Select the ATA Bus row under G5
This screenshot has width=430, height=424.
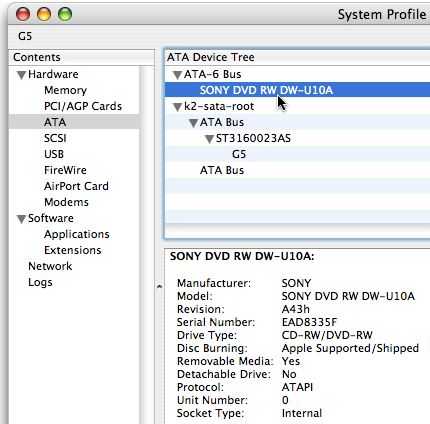pyautogui.click(x=297, y=170)
